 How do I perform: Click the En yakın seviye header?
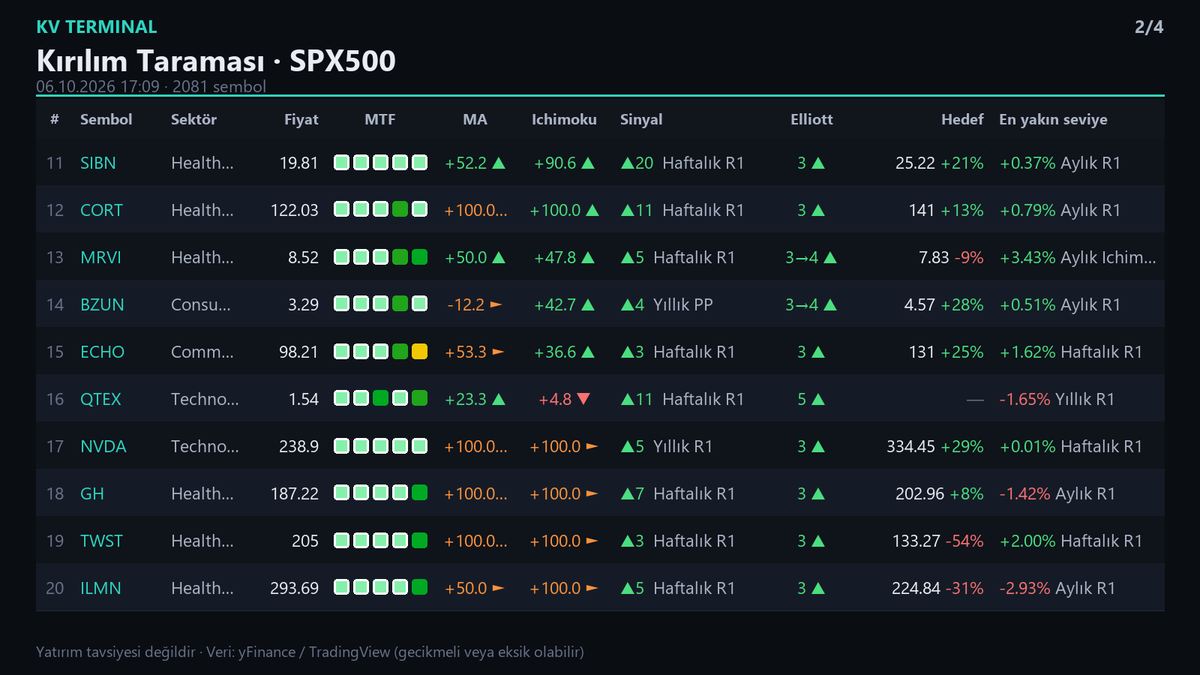coord(1053,119)
